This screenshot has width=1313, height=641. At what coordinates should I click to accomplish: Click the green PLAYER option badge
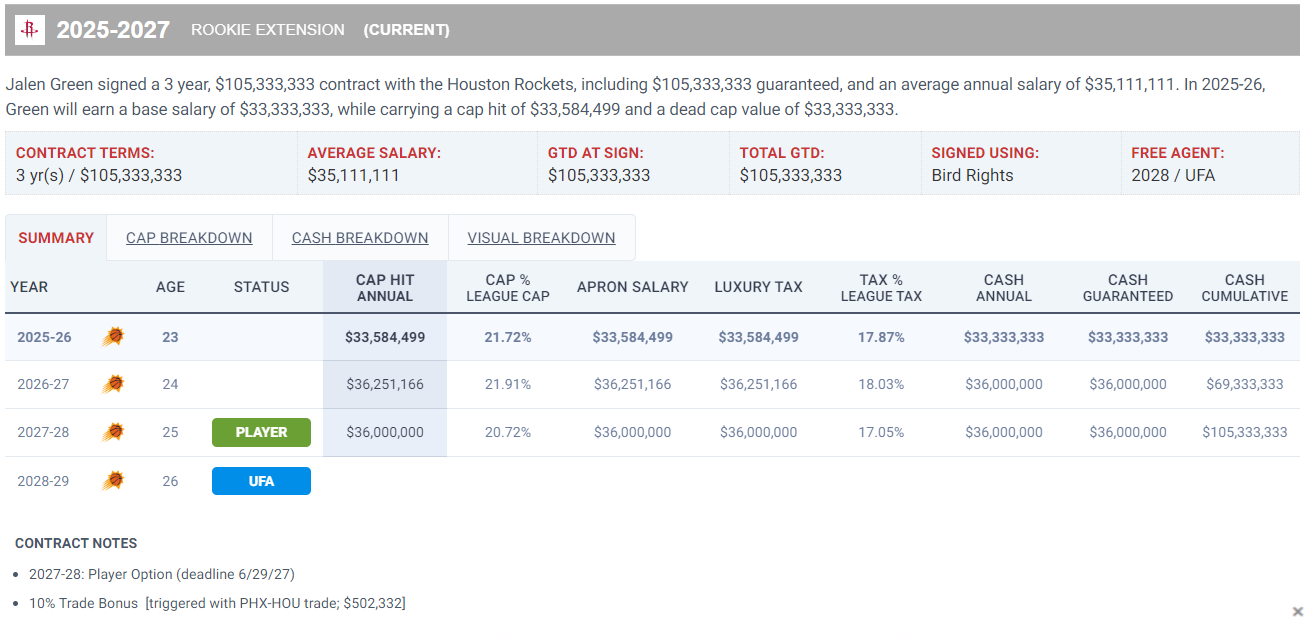pos(261,432)
